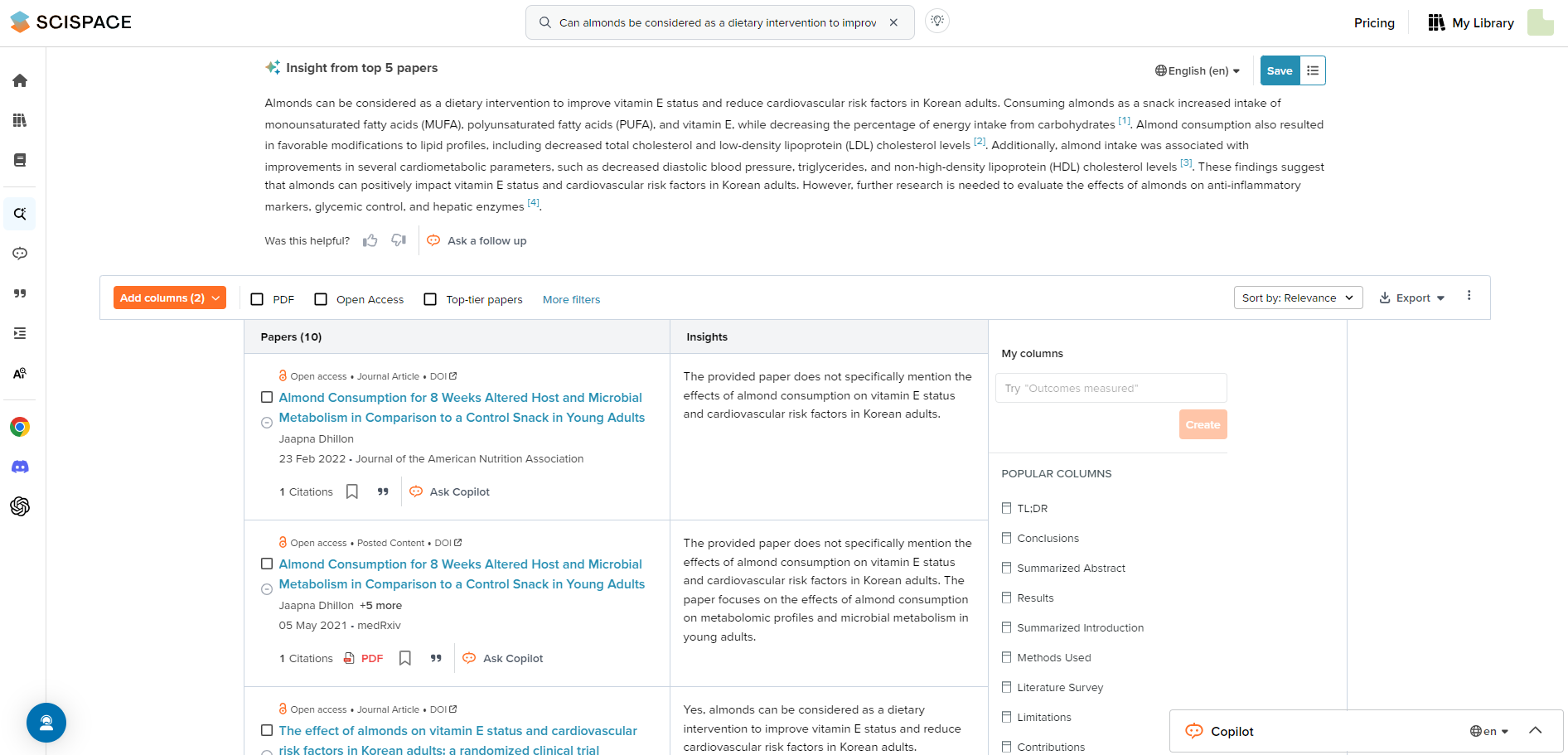Open DOI link of first Journal Article paper
The width and height of the screenshot is (1568, 755).
[x=443, y=376]
